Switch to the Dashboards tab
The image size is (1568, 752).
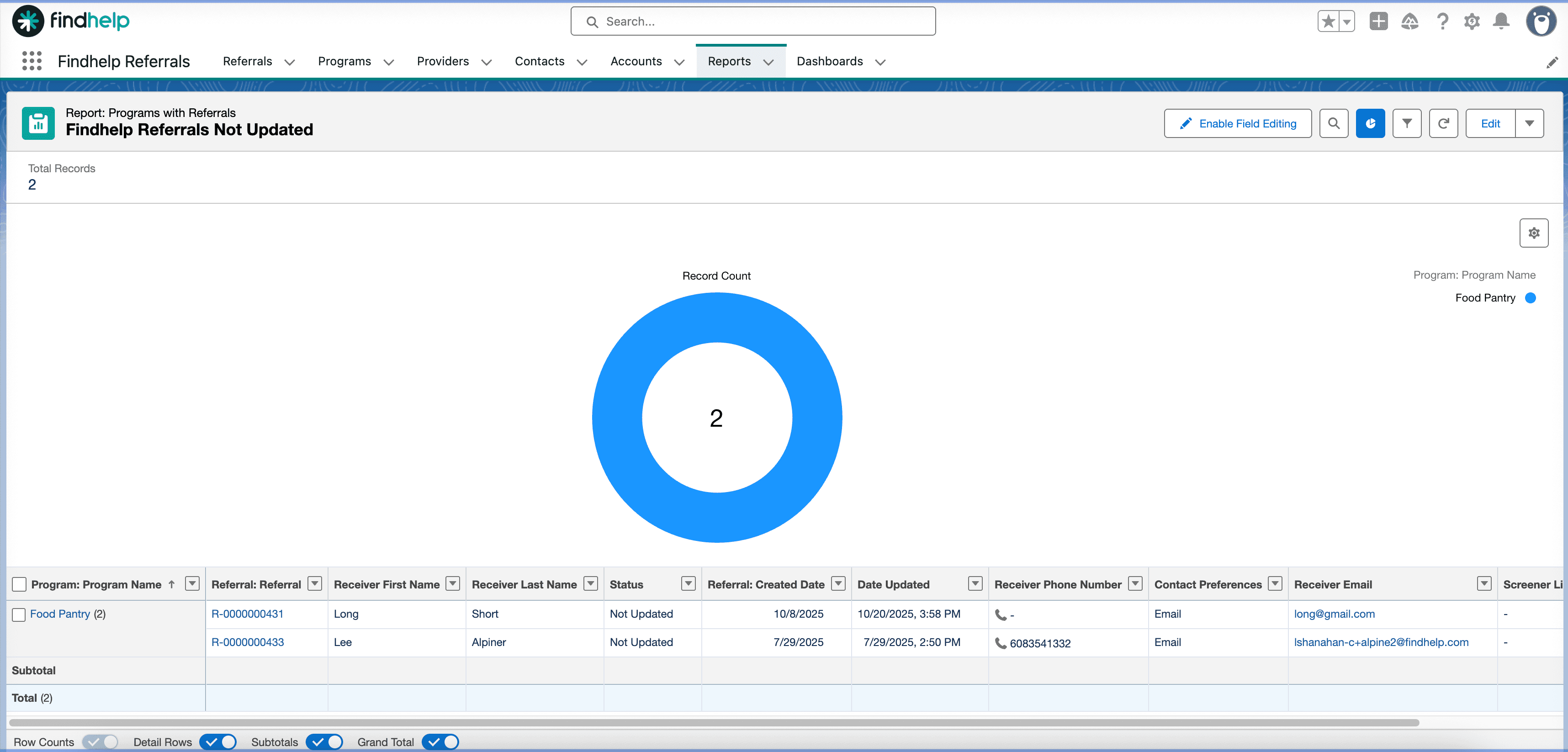pos(830,62)
